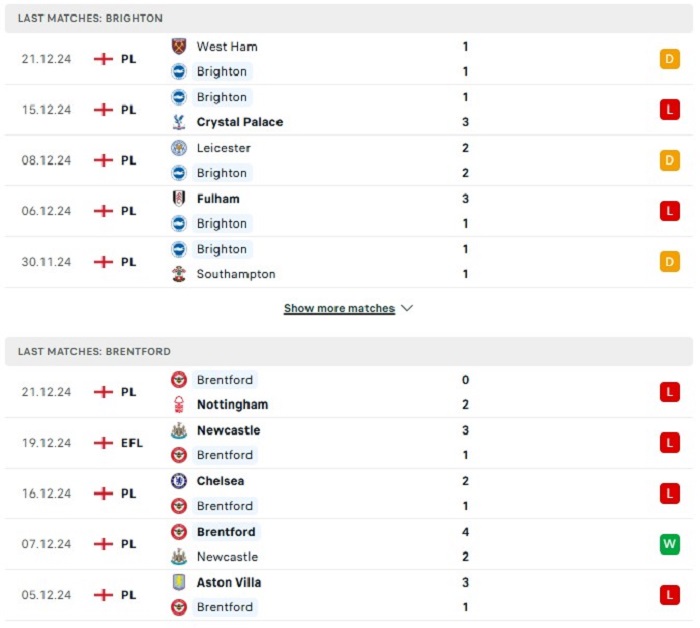Click the L badge on Fulham match

click(670, 211)
